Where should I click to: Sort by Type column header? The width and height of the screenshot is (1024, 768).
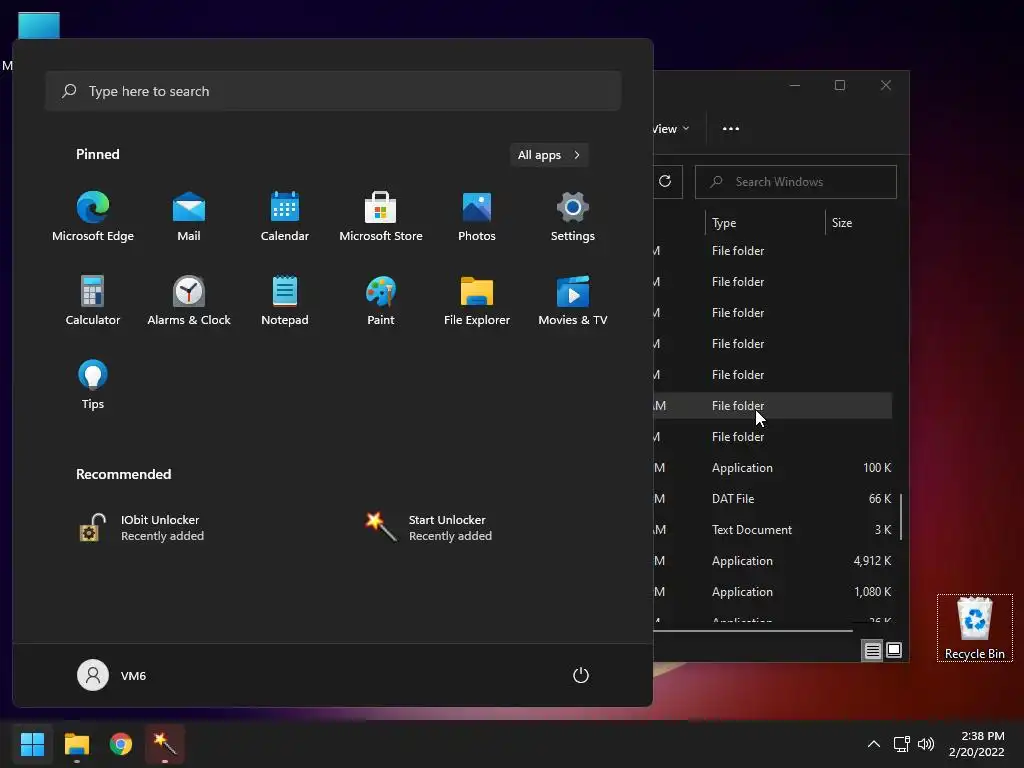pyautogui.click(x=765, y=223)
